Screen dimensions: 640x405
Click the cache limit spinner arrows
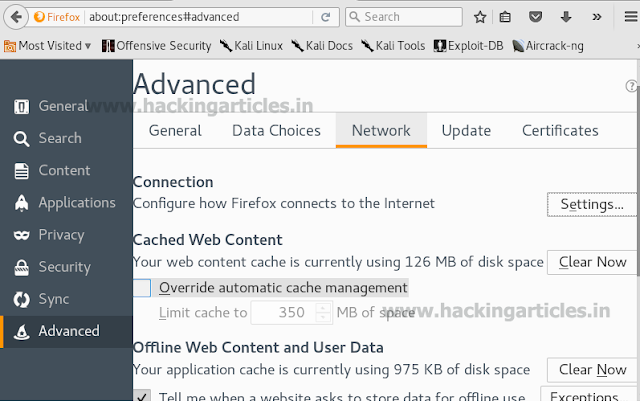pyautogui.click(x=323, y=312)
